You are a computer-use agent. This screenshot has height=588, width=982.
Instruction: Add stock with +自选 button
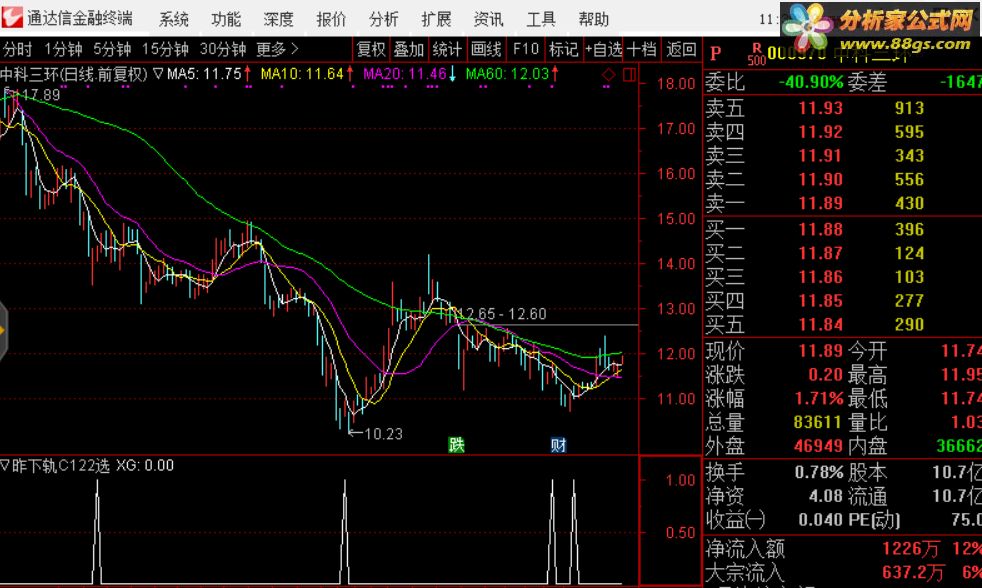pos(604,49)
